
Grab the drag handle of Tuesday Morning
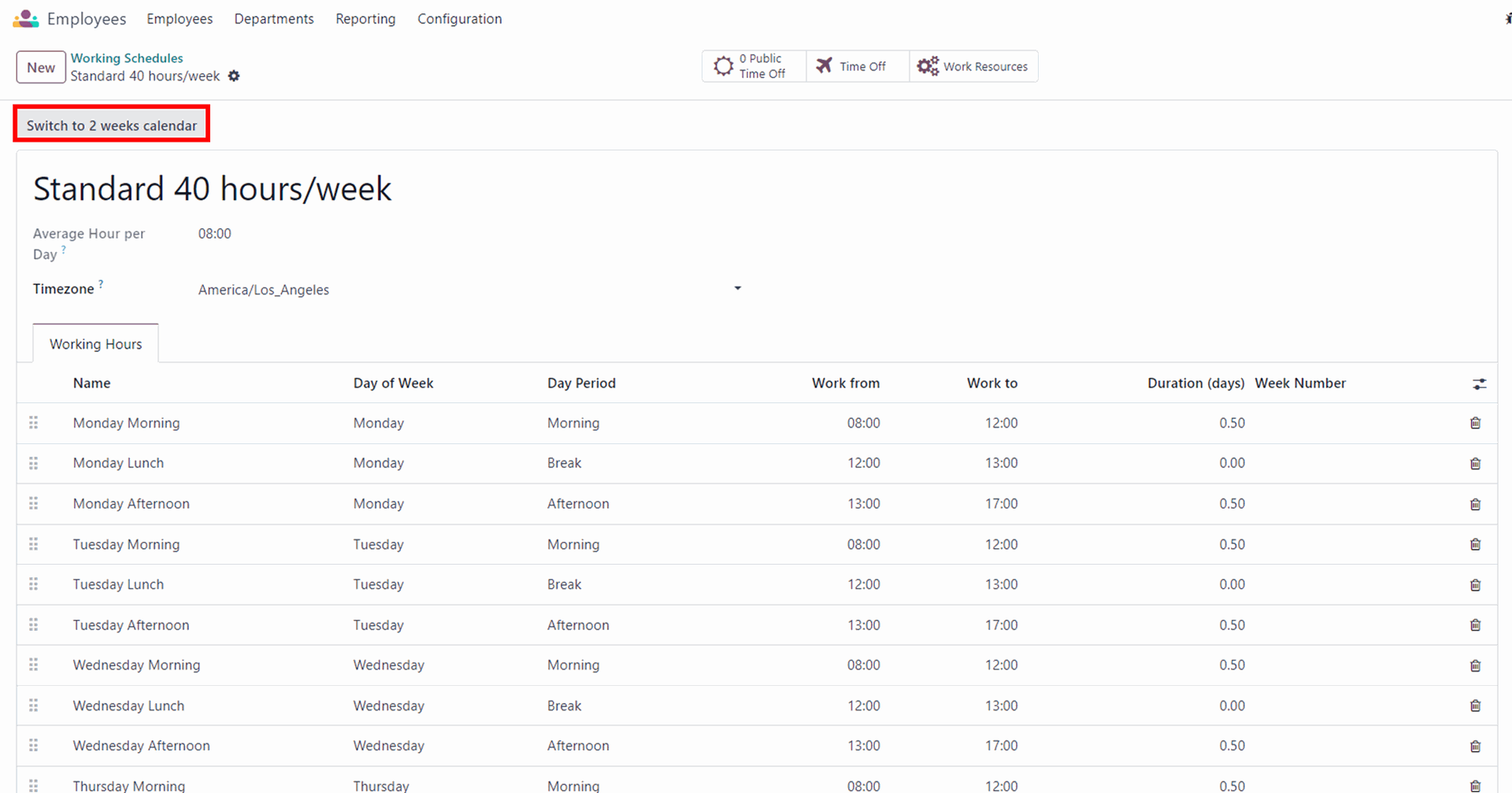coord(33,544)
